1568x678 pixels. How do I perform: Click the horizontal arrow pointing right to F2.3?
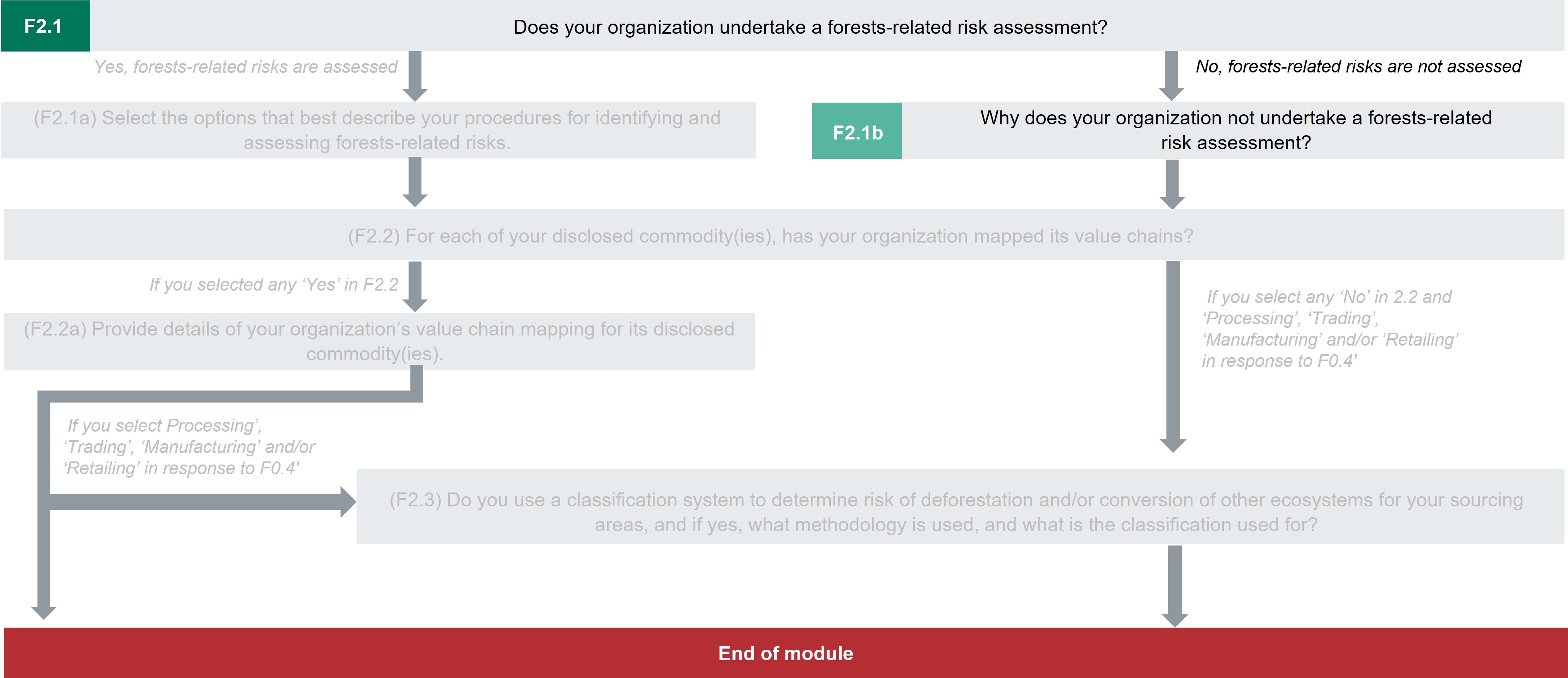(201, 501)
